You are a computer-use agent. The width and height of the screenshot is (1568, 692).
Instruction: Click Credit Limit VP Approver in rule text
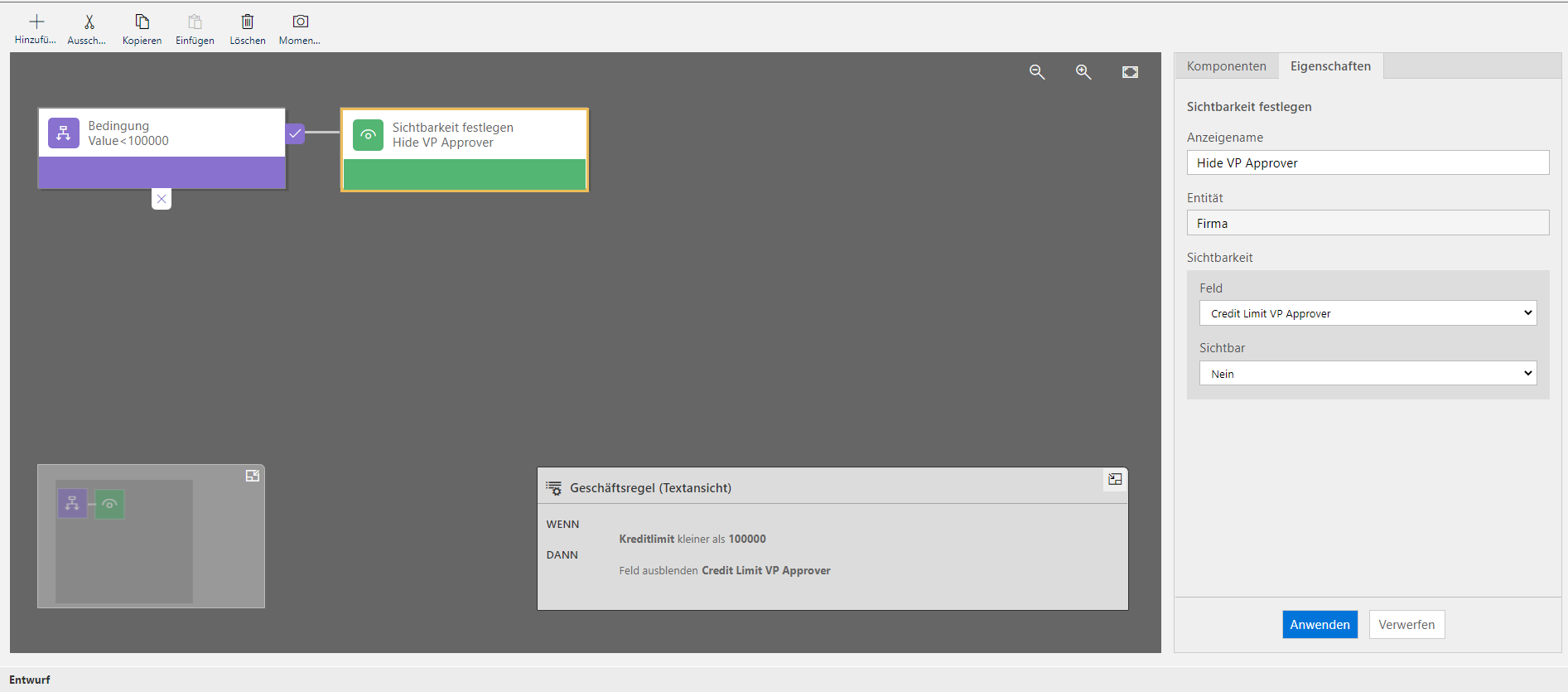pyautogui.click(x=766, y=570)
